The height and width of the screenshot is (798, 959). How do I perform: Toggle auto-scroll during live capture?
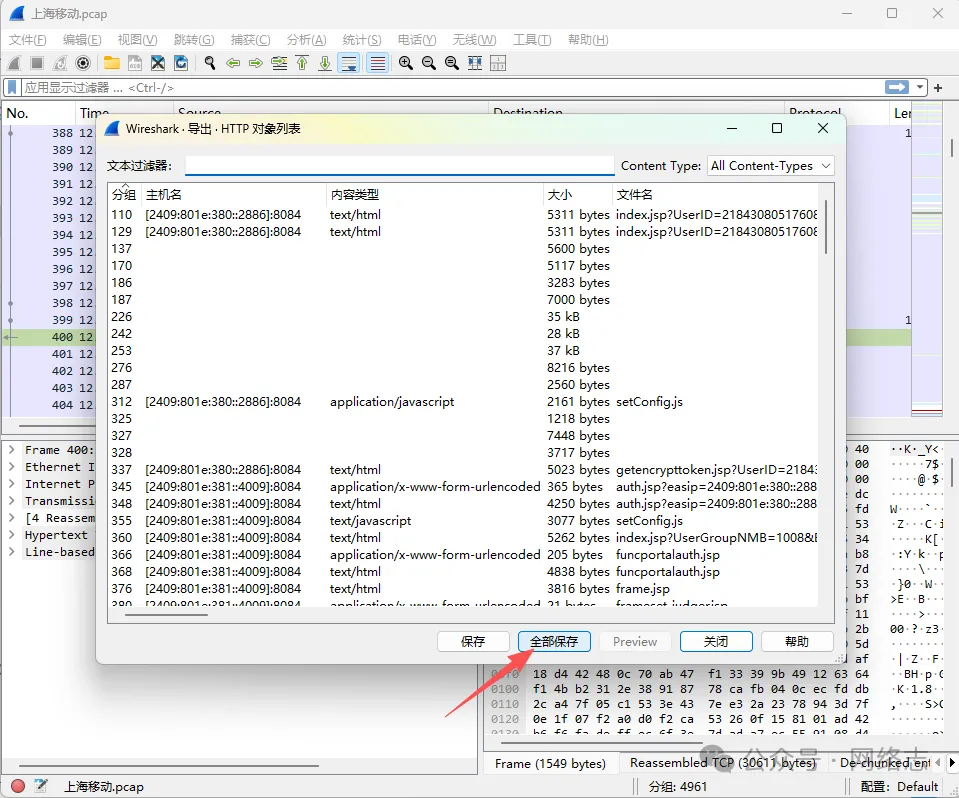coord(349,63)
